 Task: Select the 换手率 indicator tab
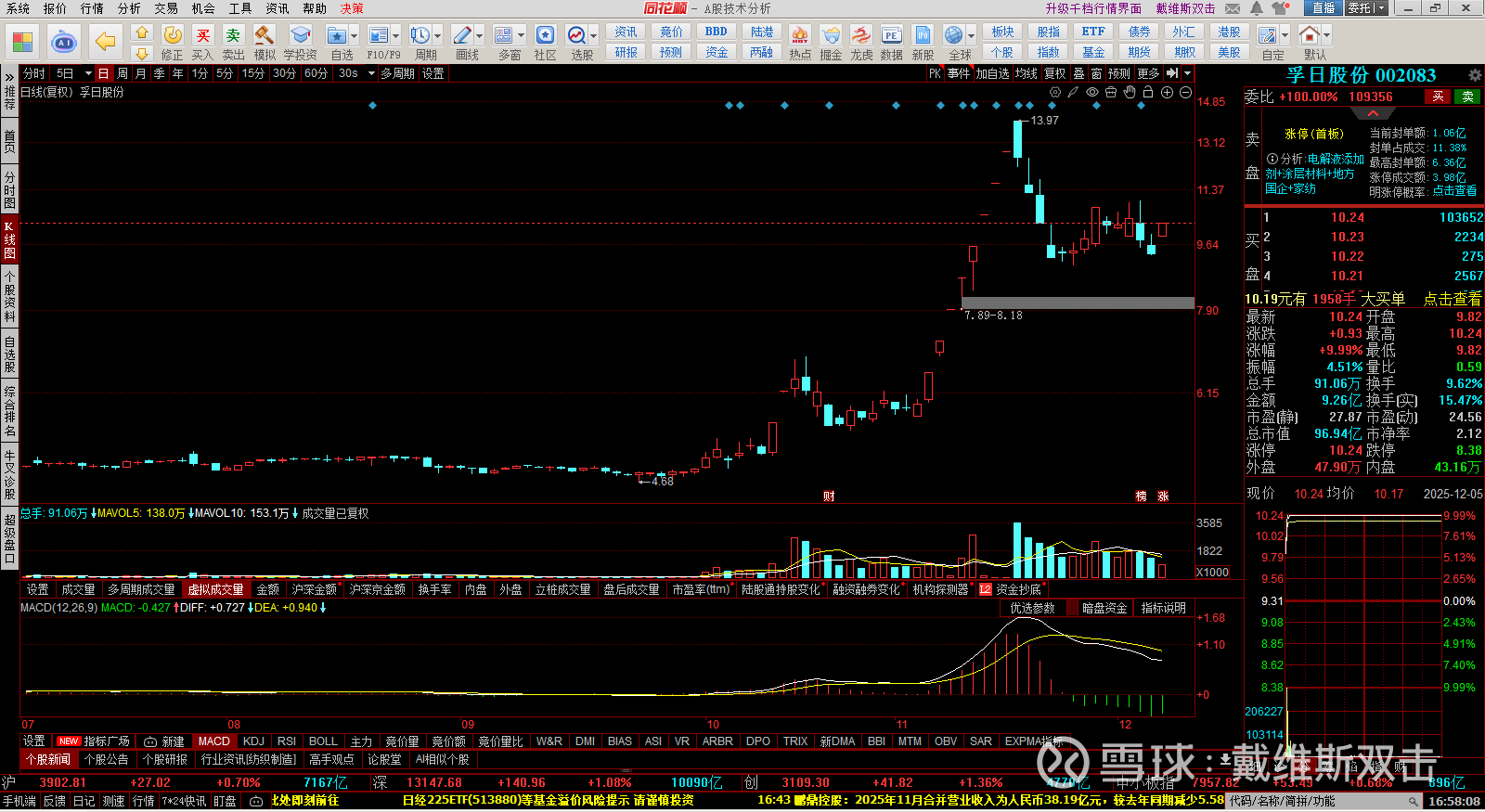coord(434,589)
